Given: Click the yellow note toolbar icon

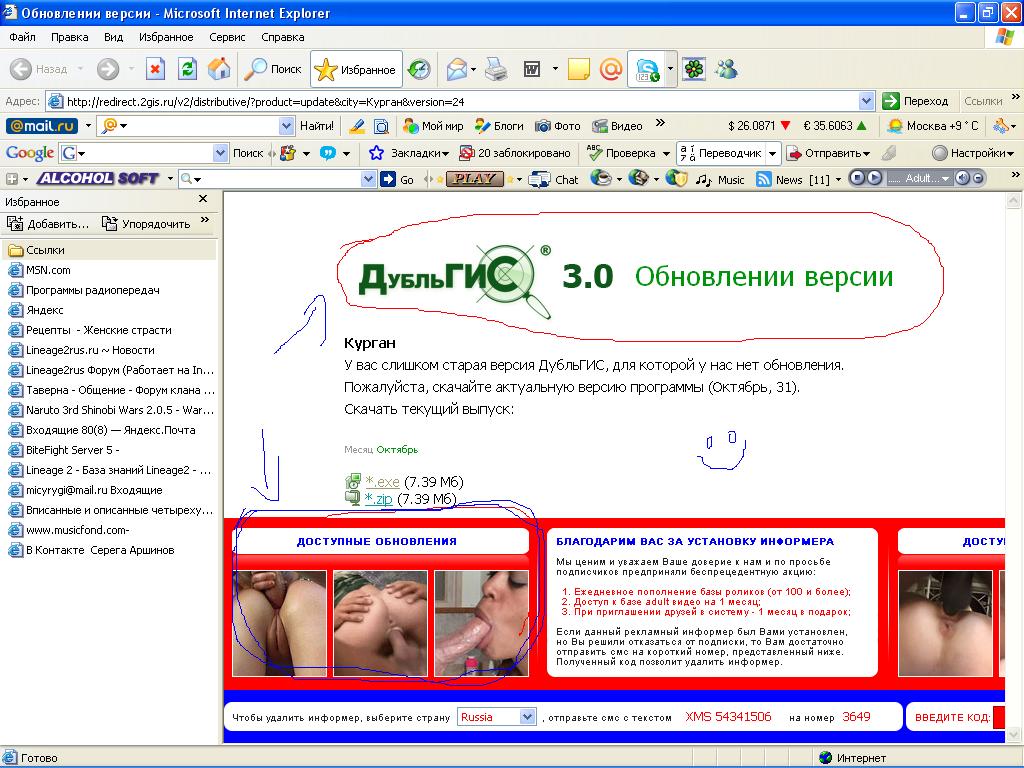Looking at the screenshot, I should click(579, 69).
